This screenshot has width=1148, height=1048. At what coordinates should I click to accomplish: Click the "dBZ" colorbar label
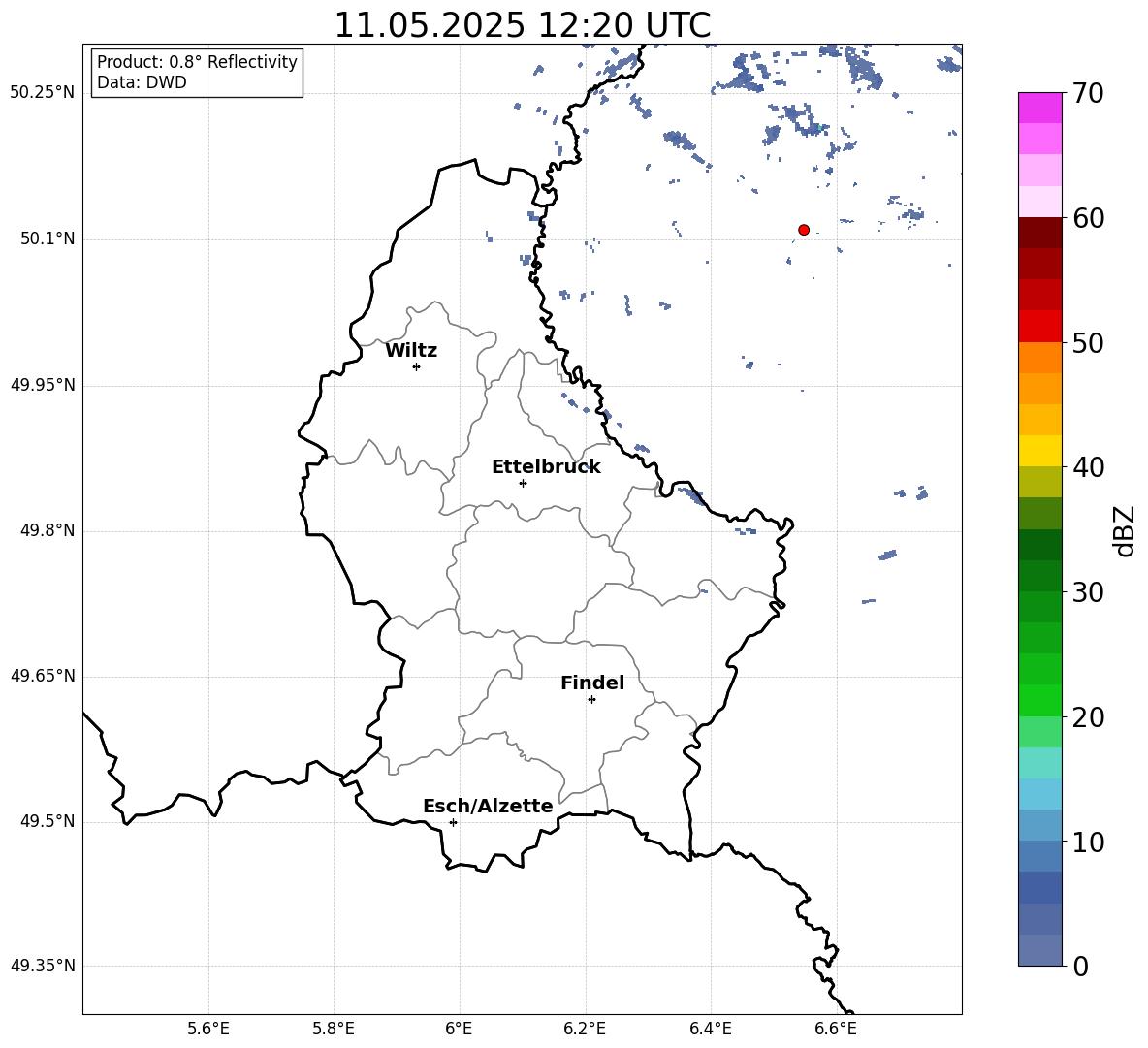pos(1123,530)
